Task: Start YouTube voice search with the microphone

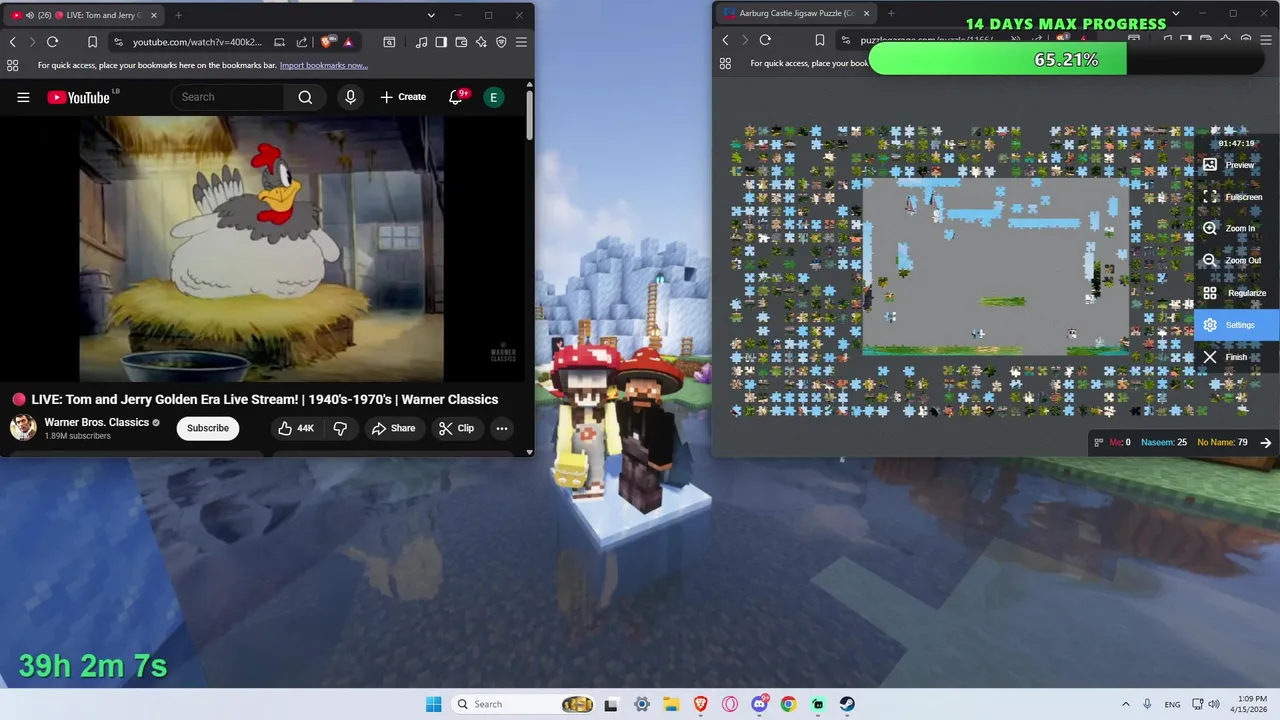Action: [350, 97]
